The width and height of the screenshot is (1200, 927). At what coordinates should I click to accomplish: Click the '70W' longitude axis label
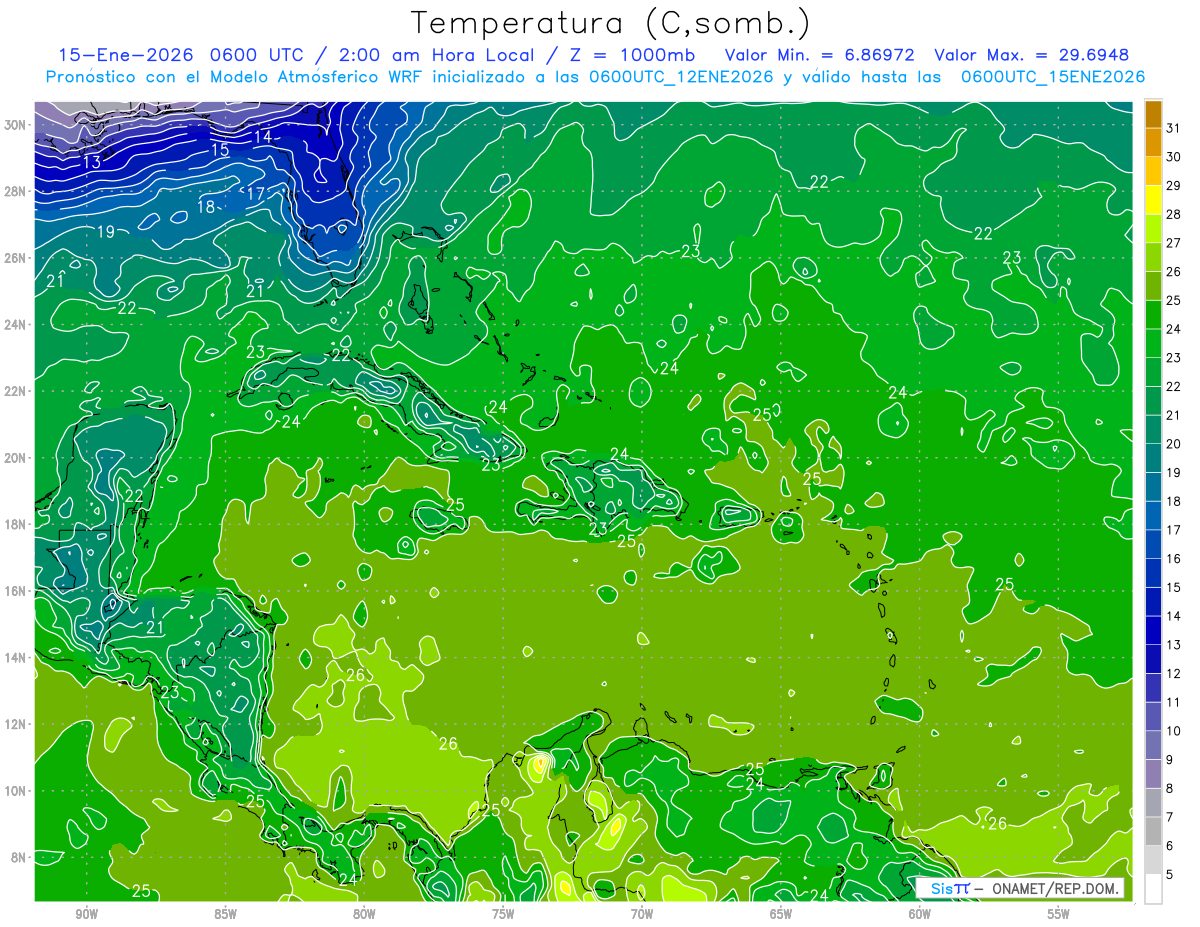[642, 914]
